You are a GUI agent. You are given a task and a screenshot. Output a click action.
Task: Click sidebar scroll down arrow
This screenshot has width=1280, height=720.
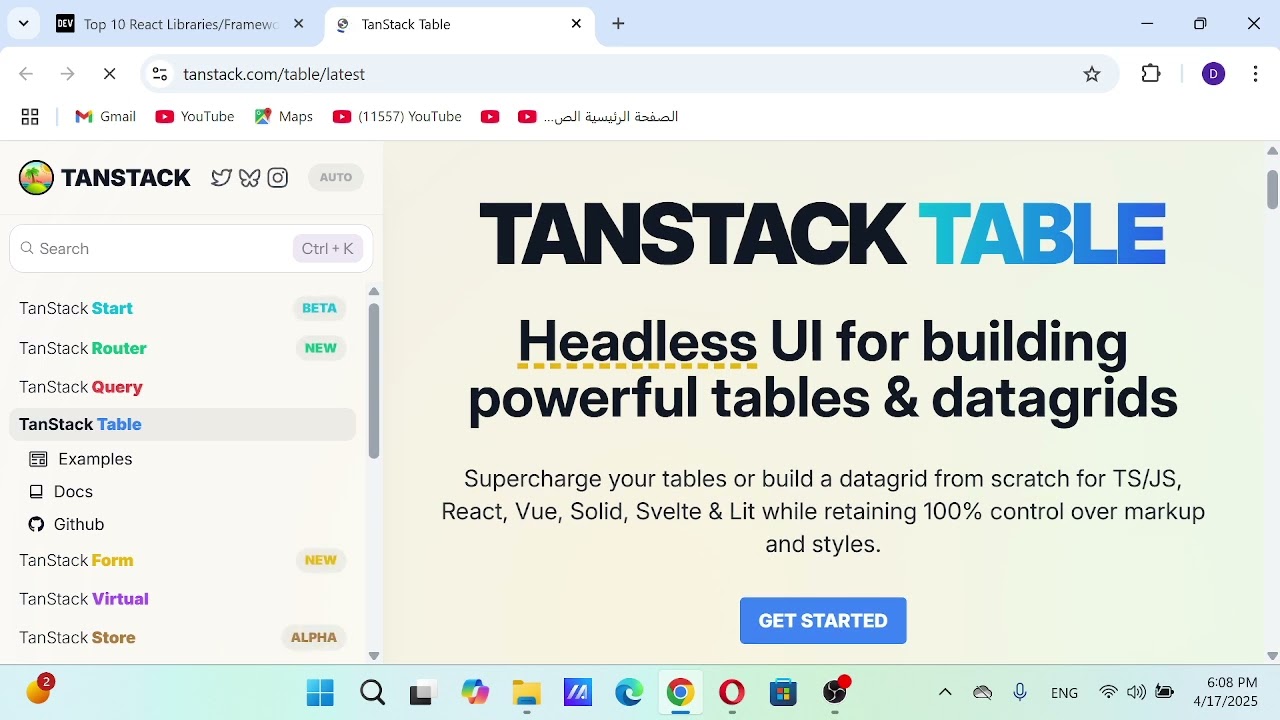[374, 656]
